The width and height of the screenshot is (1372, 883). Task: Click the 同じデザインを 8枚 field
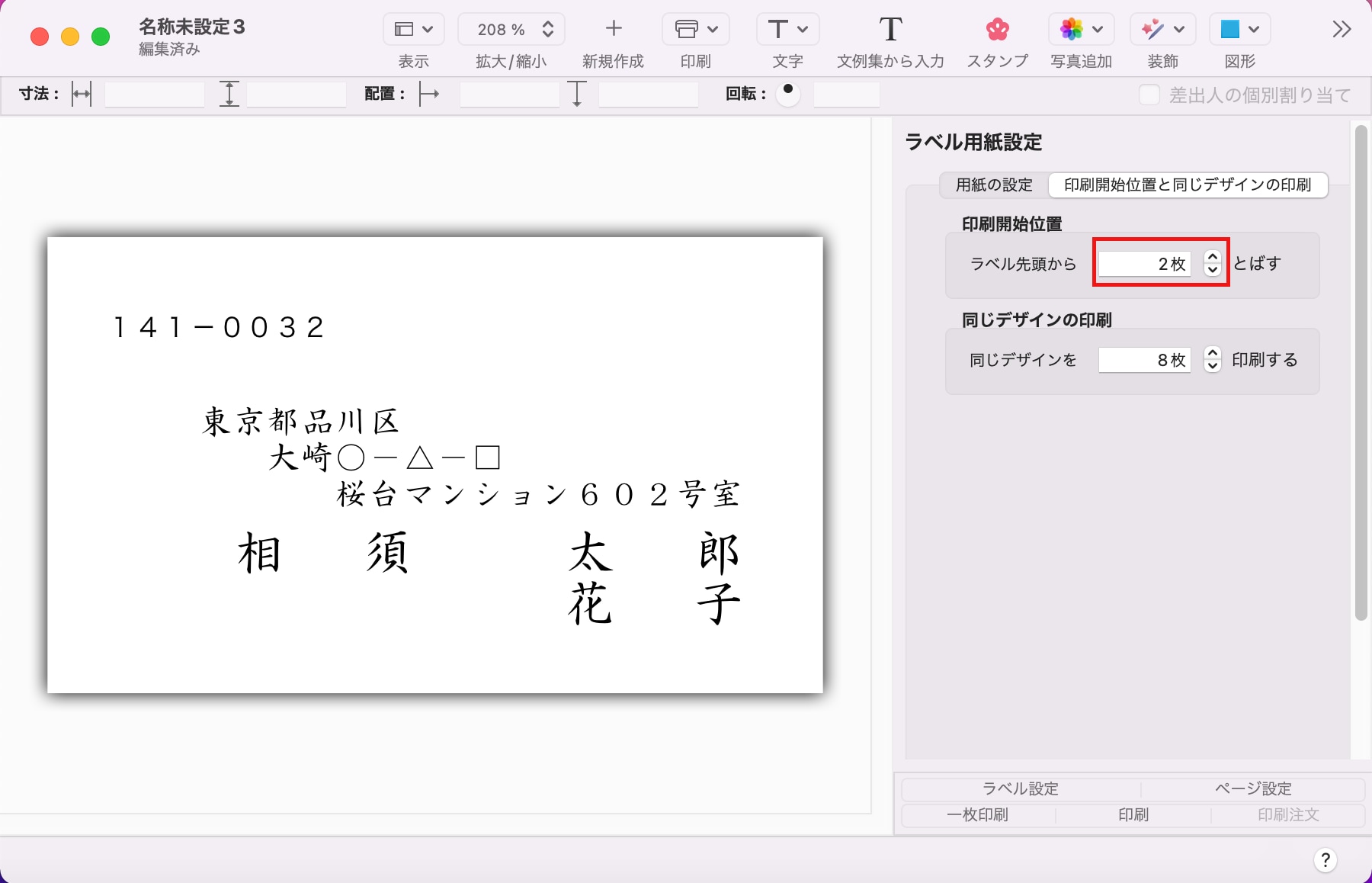coord(1144,360)
